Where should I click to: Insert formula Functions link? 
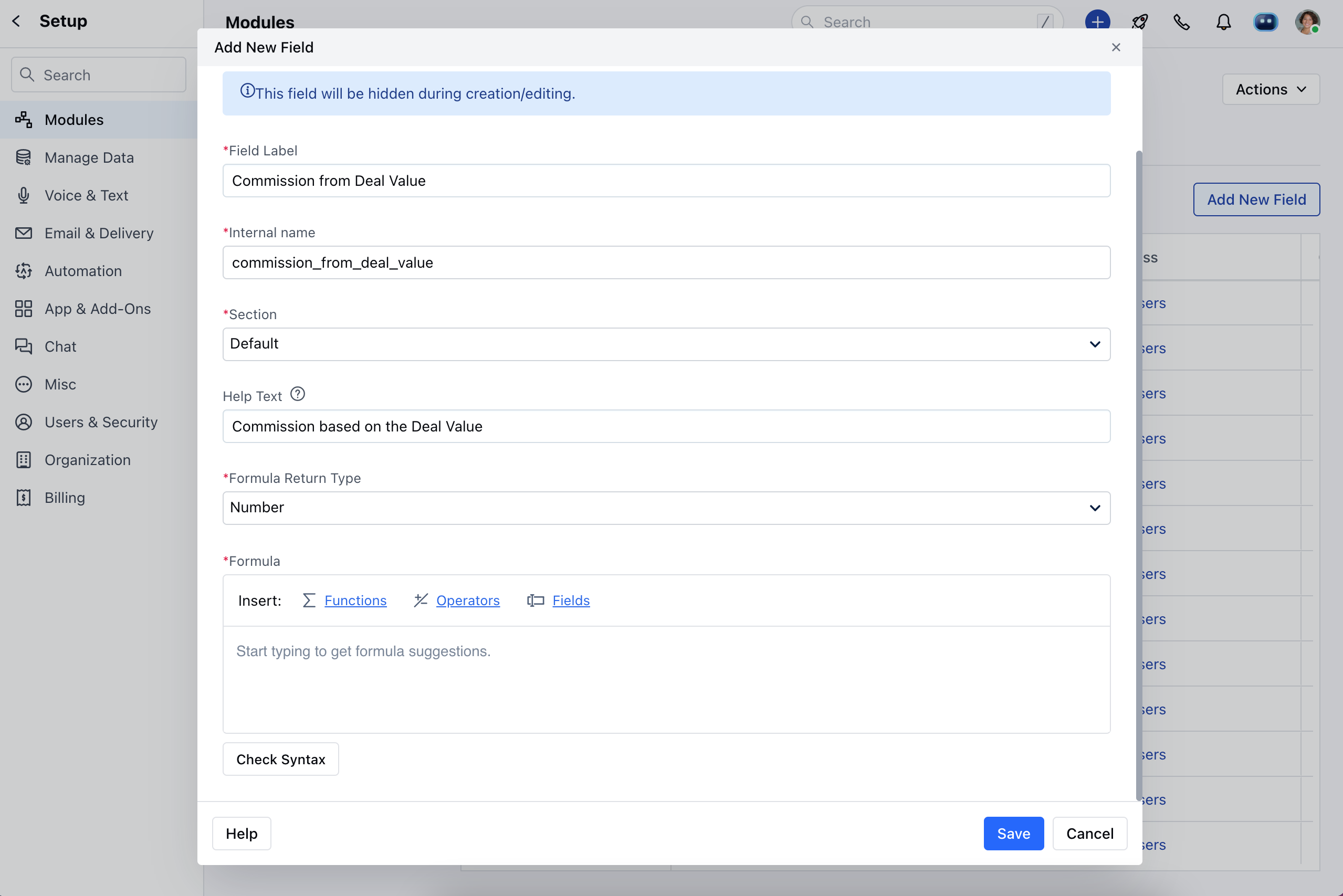(x=355, y=600)
